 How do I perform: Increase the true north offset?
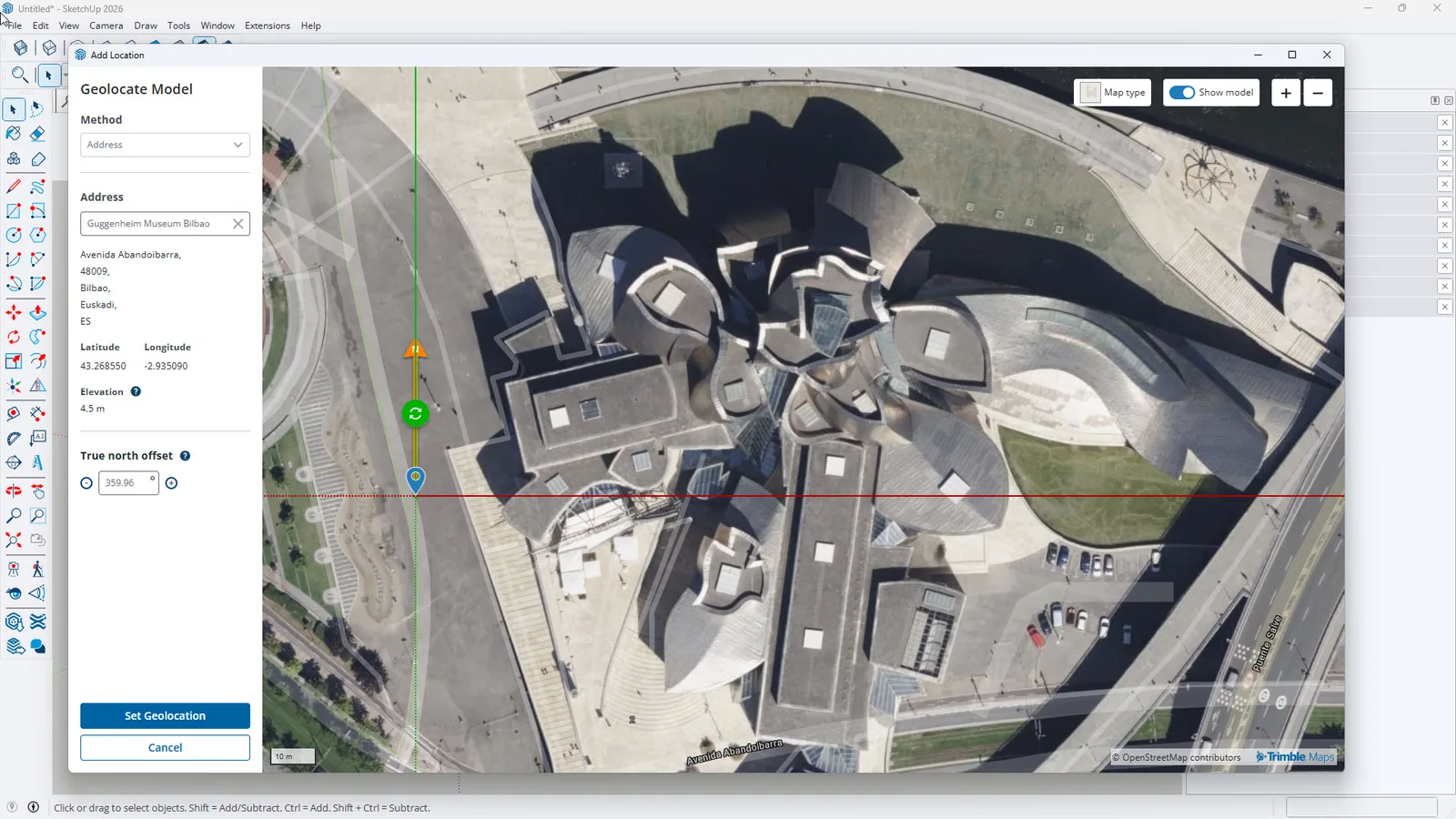point(171,483)
